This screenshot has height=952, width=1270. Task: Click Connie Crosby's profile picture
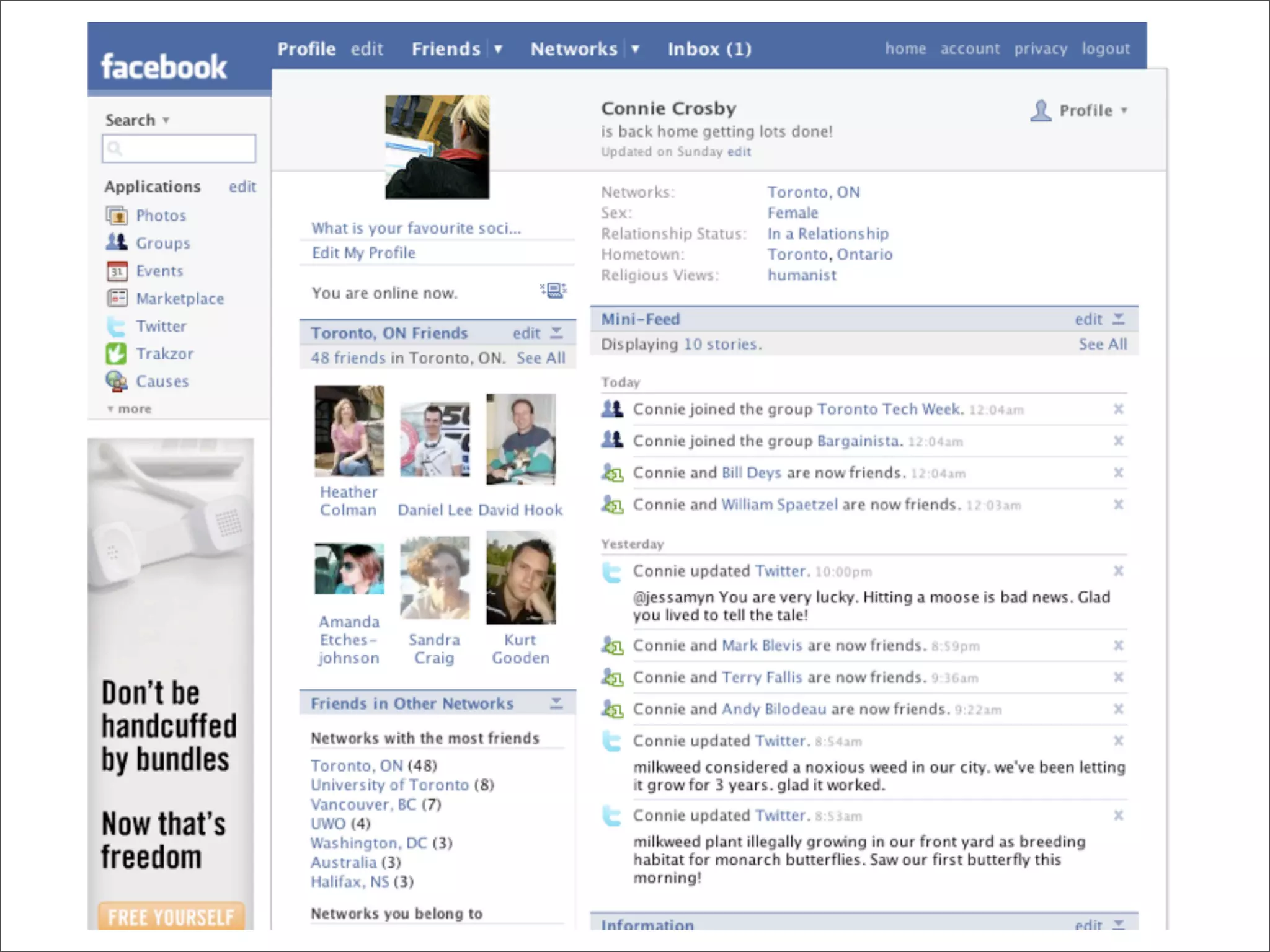[x=437, y=147]
